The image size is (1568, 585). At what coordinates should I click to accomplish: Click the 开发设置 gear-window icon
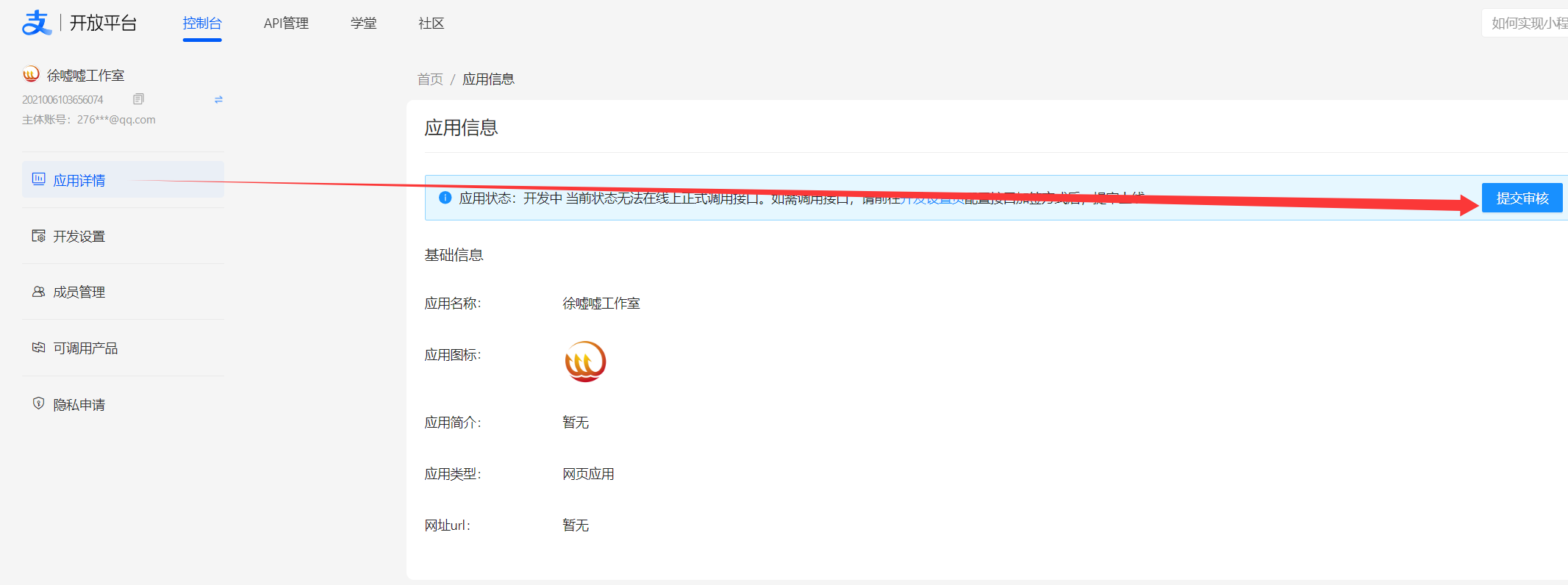38,236
